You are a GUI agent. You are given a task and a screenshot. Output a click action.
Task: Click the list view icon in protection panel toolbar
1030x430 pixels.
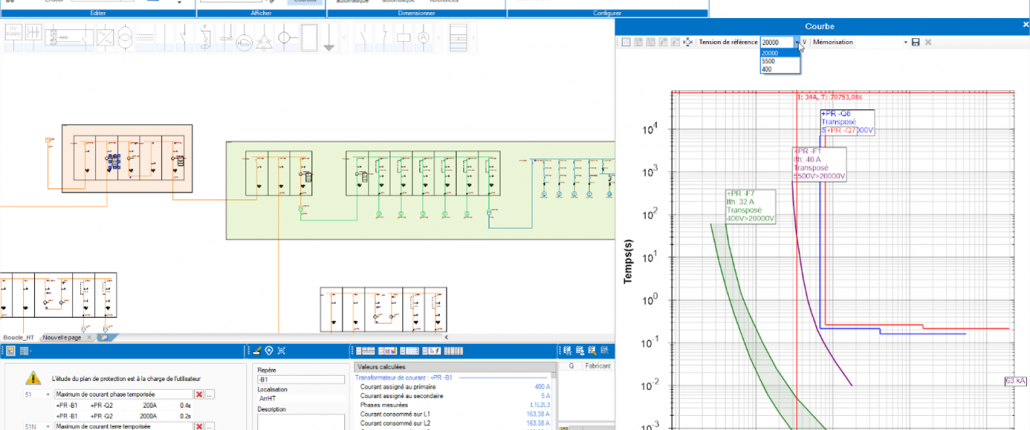[x=24, y=350]
